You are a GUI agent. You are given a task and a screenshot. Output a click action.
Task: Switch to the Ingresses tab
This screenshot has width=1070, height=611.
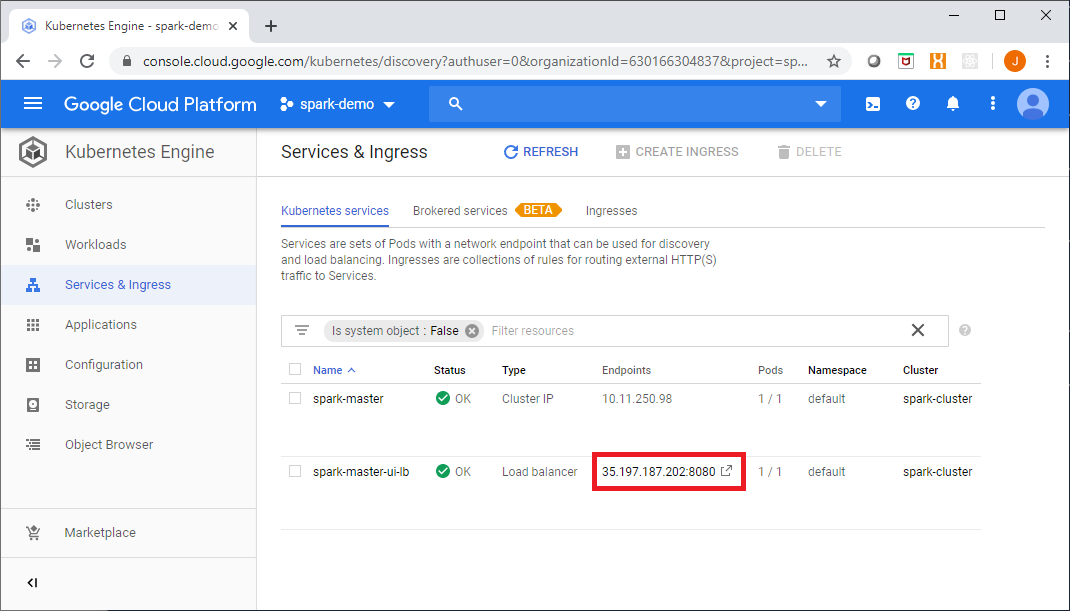[x=611, y=211]
